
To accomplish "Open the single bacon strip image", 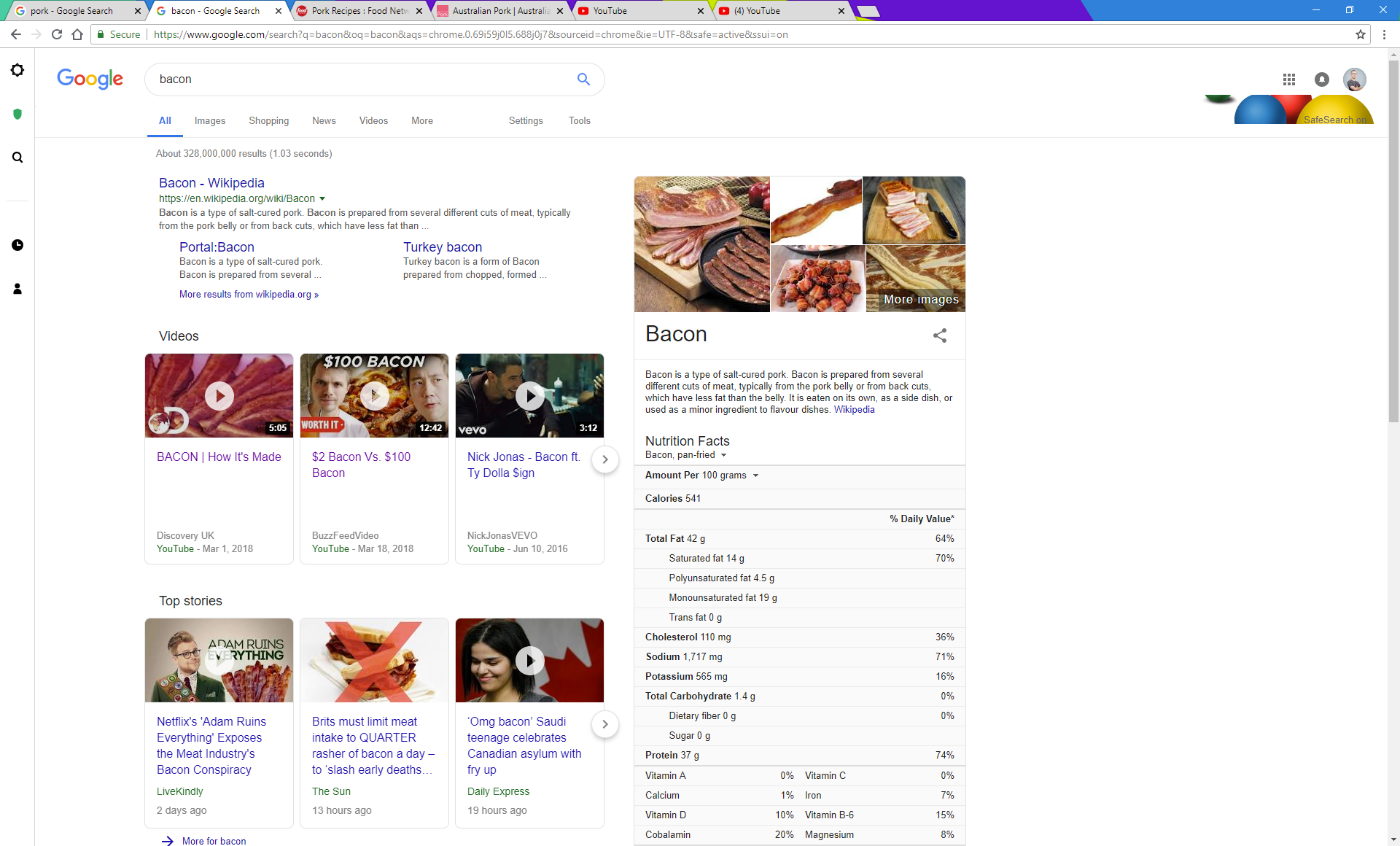I will [816, 210].
